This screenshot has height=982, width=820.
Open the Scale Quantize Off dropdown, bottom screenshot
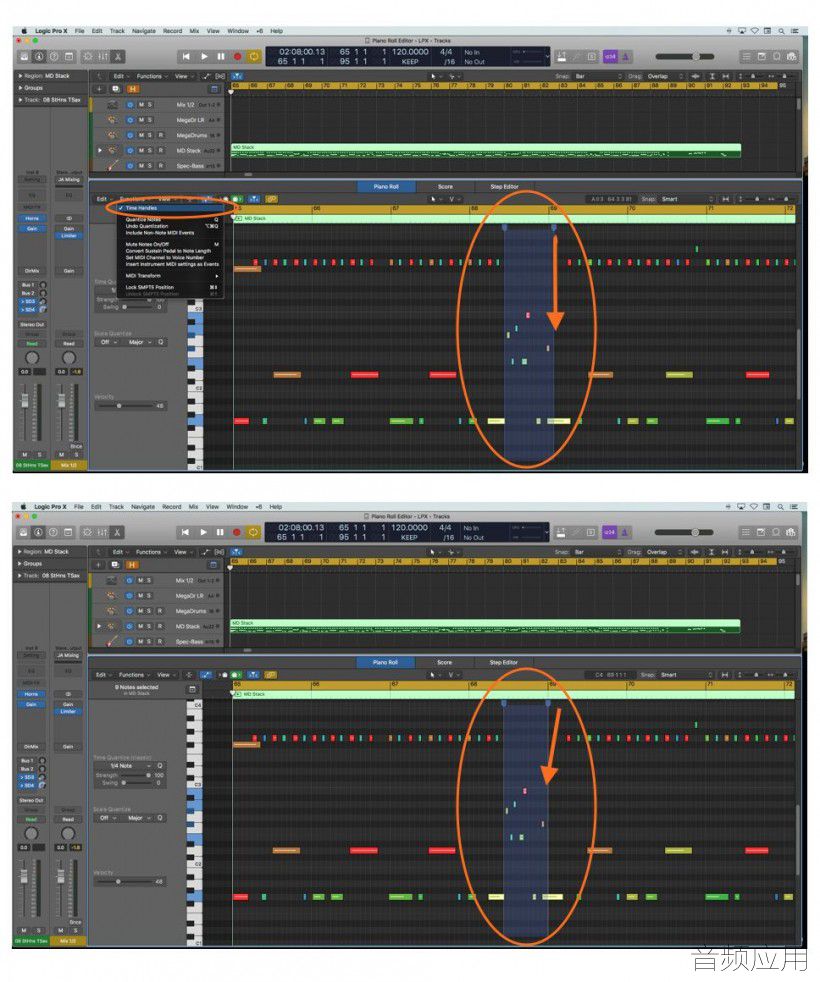[x=108, y=818]
